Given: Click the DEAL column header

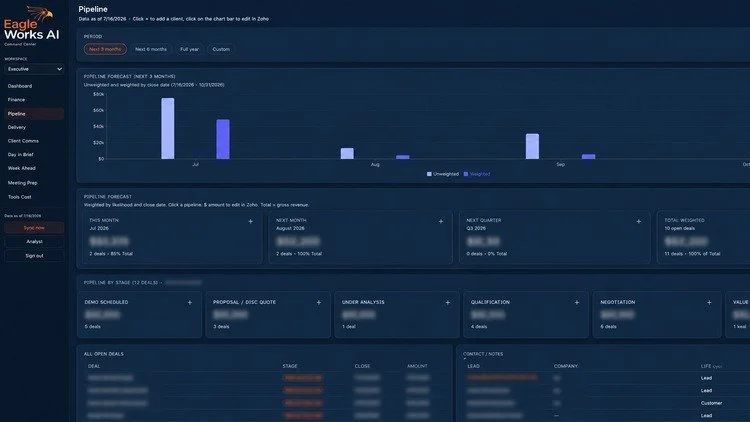Looking at the screenshot, I should [x=94, y=366].
